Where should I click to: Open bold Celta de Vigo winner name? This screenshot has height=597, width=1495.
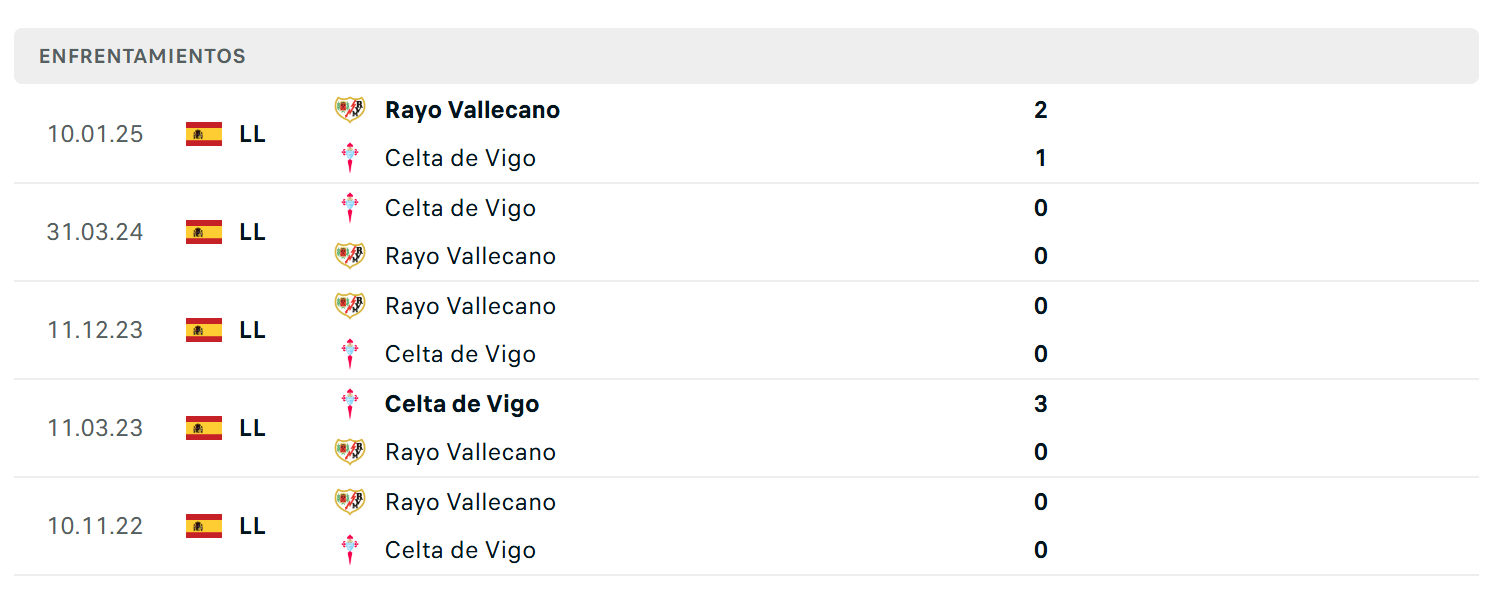click(x=462, y=404)
